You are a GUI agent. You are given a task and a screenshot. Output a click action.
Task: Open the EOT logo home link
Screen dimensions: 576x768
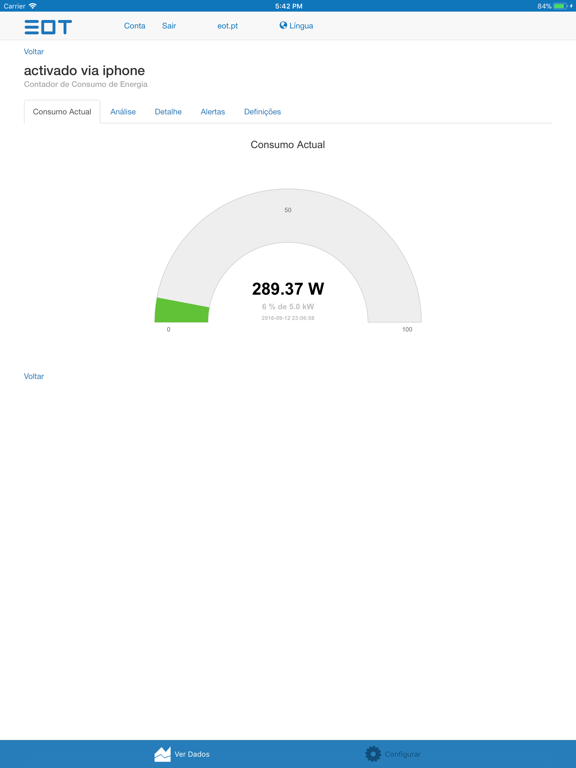(x=48, y=27)
